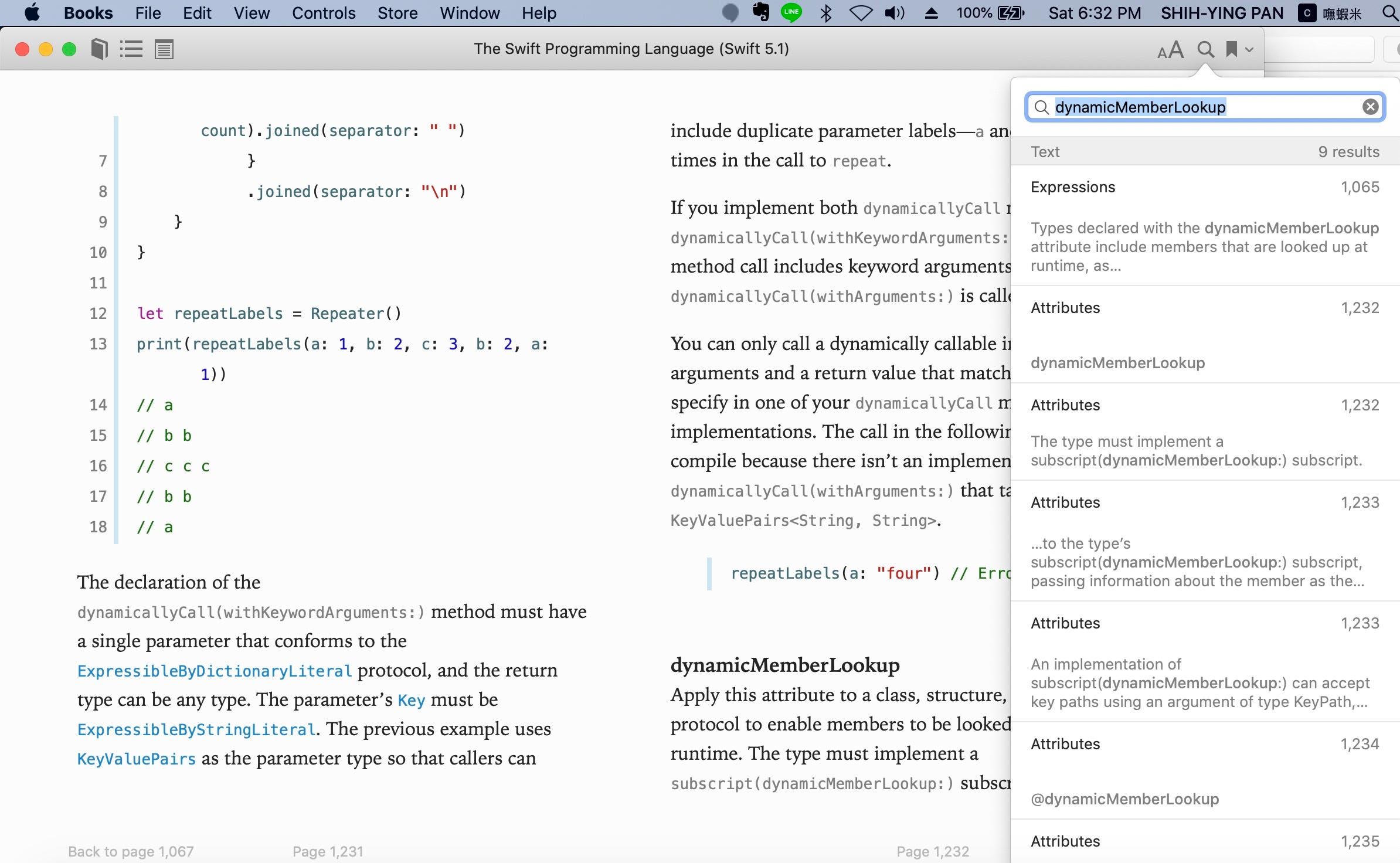Click Back to page 1,067 link
Viewport: 1400px width, 863px height.
click(x=130, y=851)
